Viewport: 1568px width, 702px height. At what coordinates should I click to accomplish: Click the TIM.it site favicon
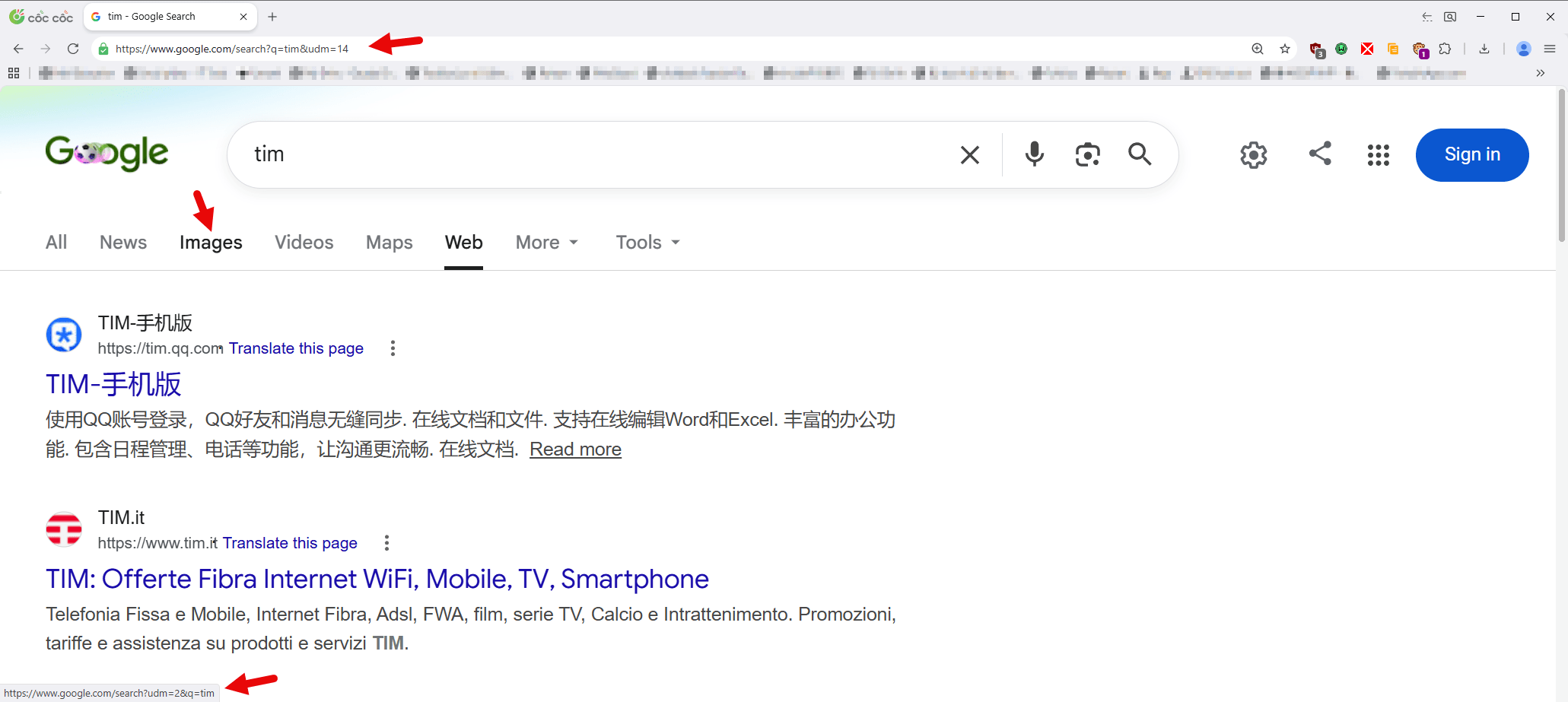coord(64,529)
